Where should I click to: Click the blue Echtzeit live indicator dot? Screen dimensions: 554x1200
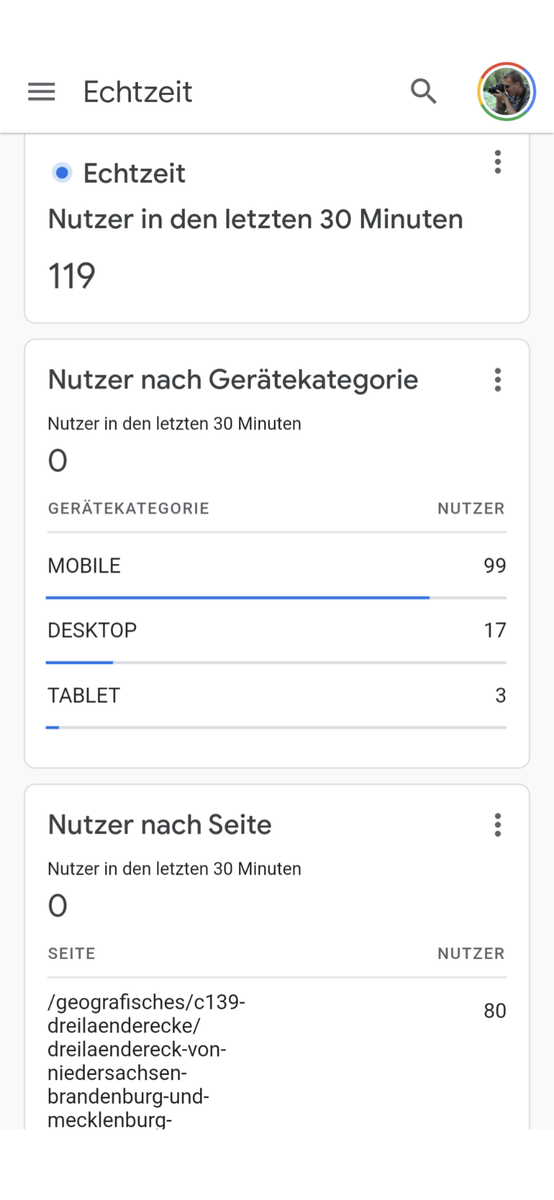tap(62, 173)
